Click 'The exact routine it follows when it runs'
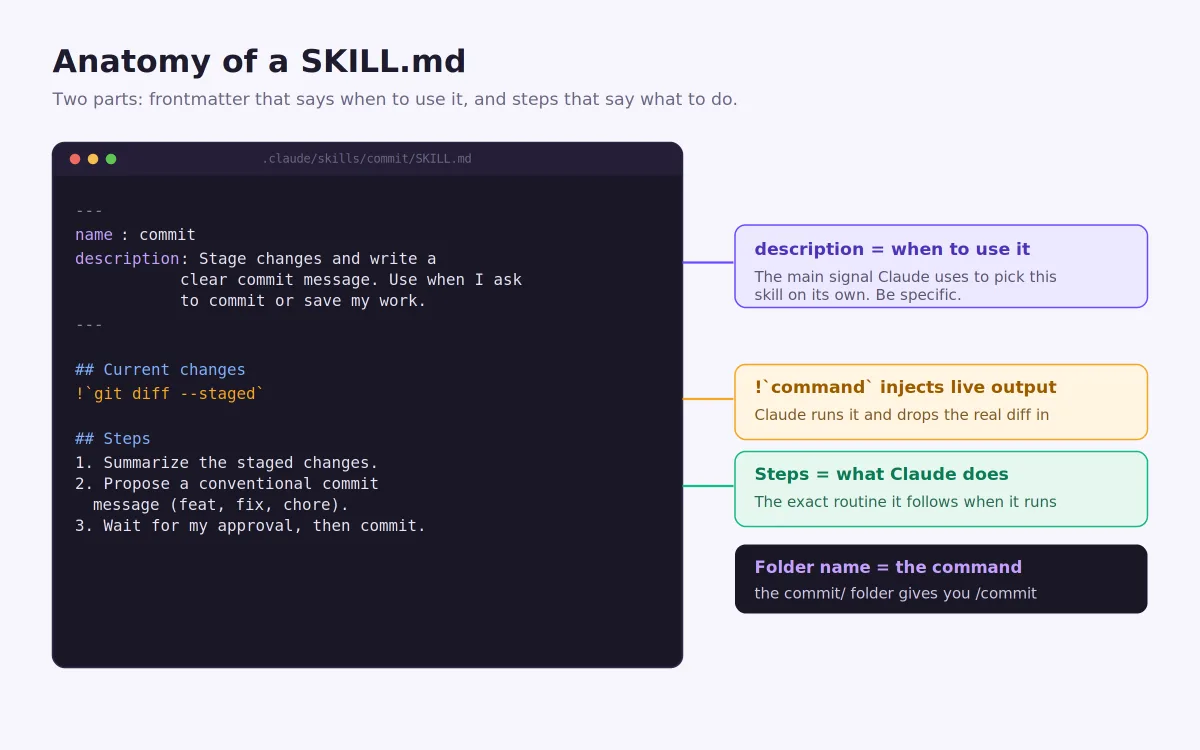 tap(906, 502)
